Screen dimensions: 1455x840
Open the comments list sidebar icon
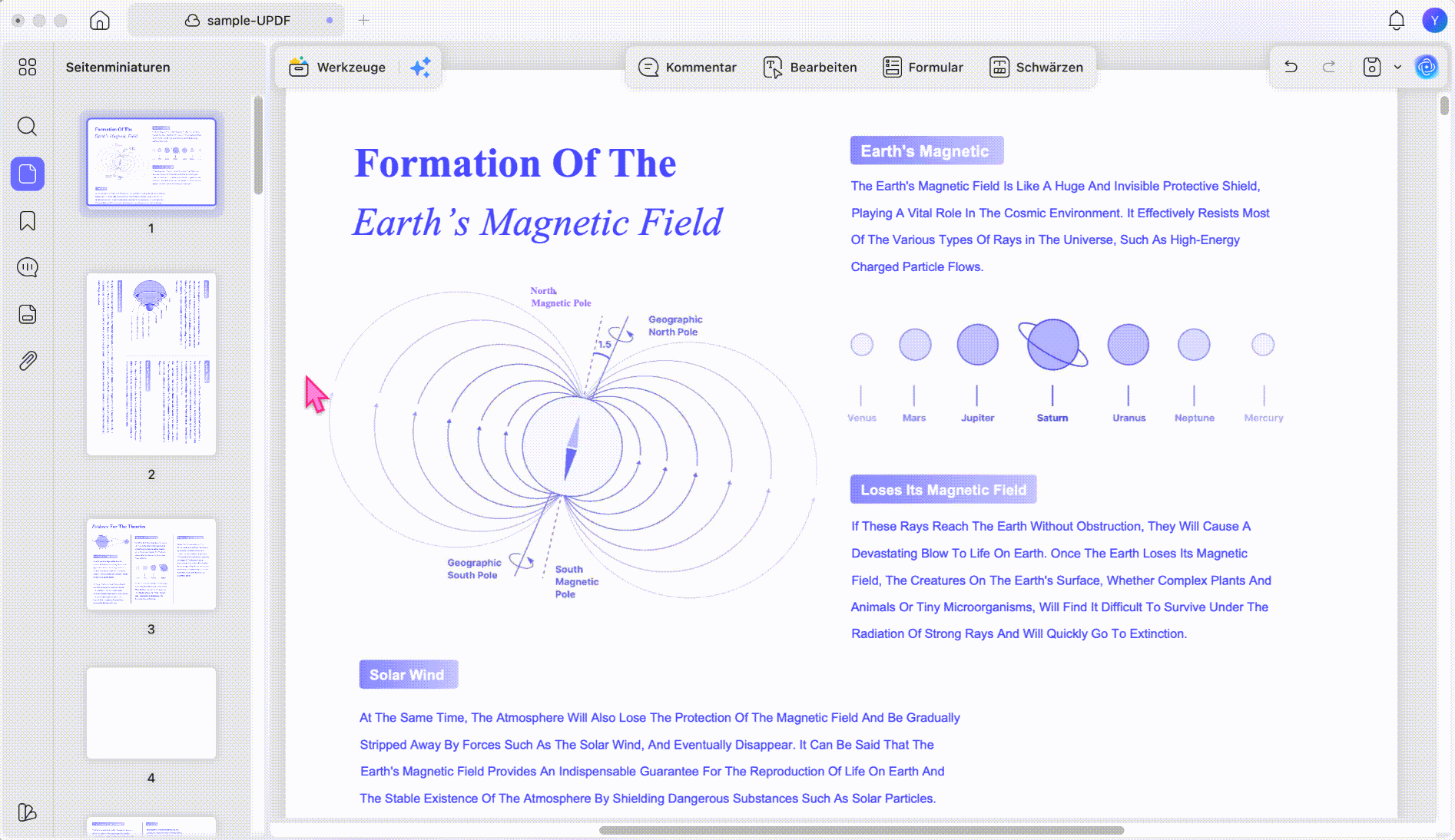(28, 267)
